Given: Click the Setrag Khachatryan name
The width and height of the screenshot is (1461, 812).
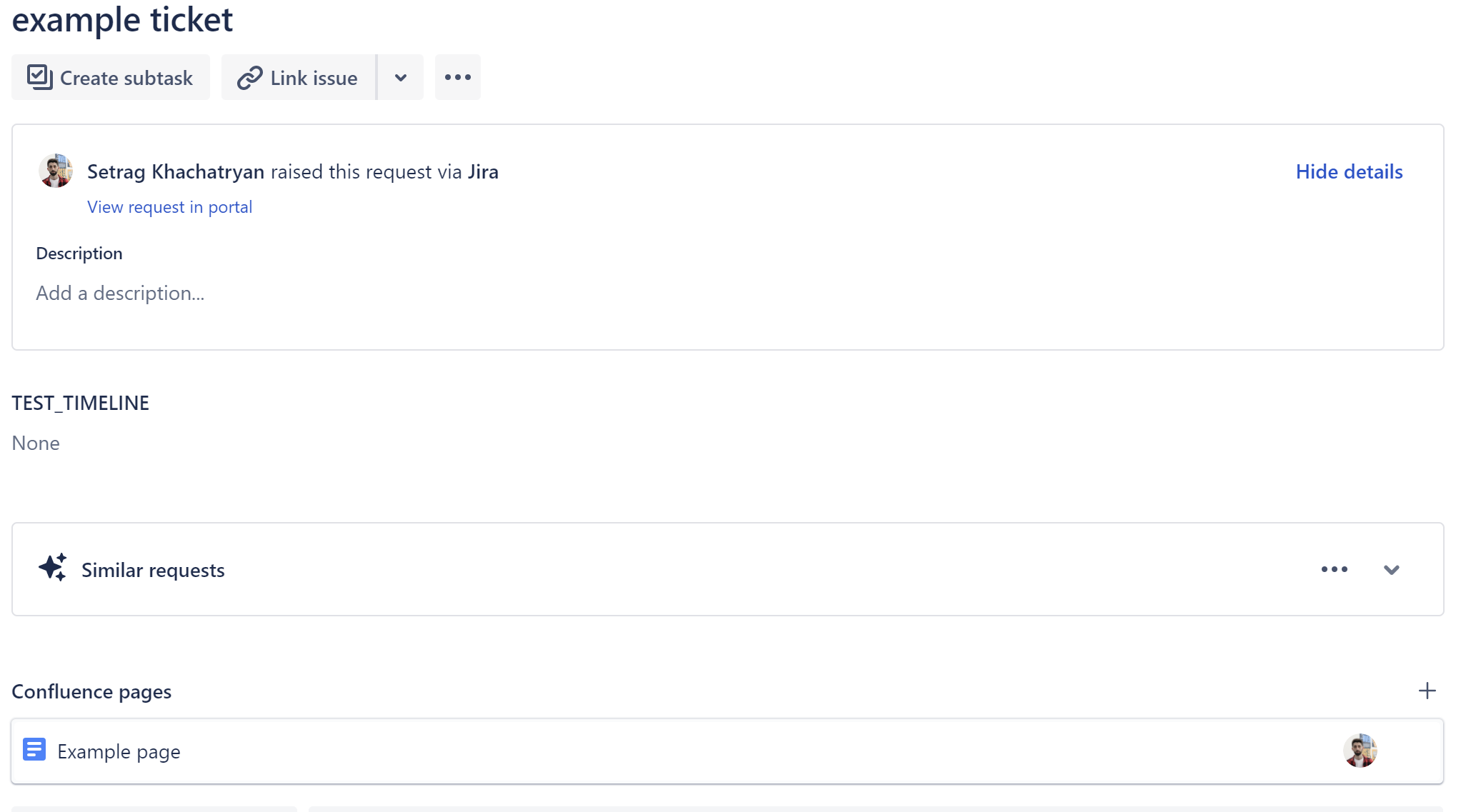Looking at the screenshot, I should coord(176,171).
